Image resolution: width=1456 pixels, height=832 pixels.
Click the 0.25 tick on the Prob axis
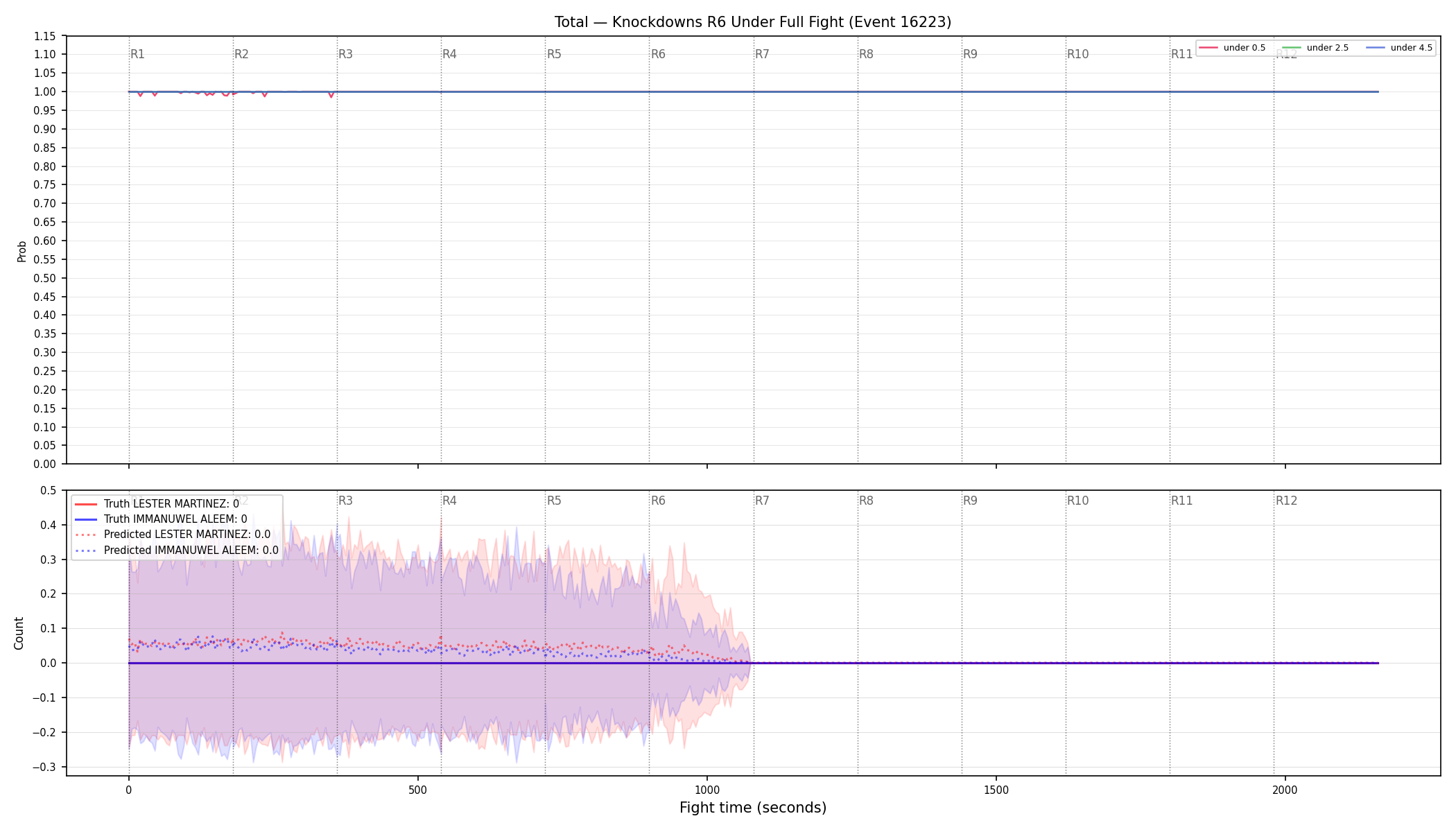pyautogui.click(x=45, y=372)
